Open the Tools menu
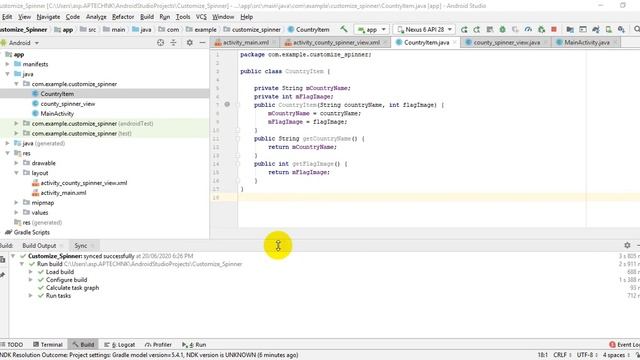 click(183, 17)
